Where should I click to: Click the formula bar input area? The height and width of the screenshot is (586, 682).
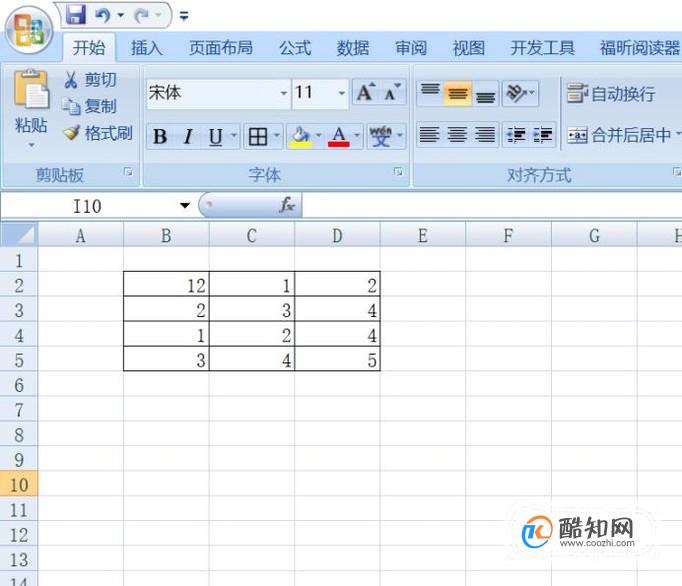pyautogui.click(x=491, y=205)
